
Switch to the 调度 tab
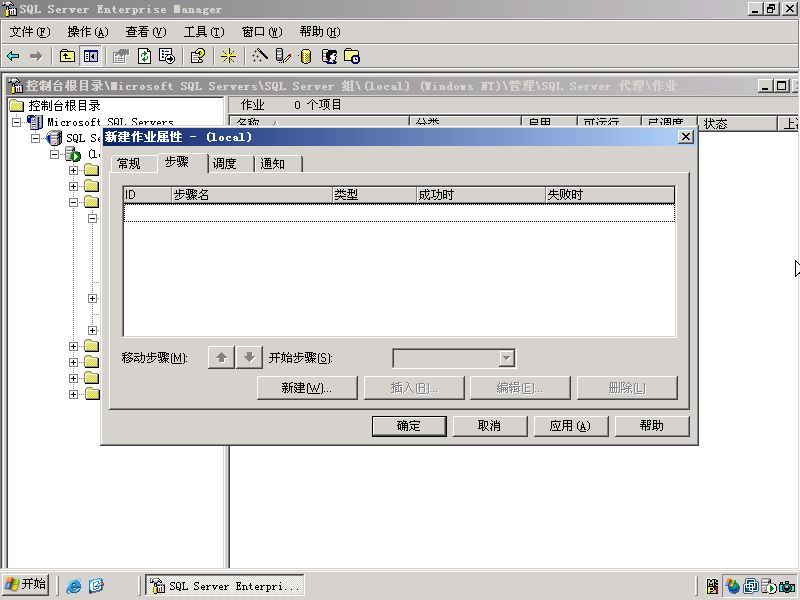pyautogui.click(x=230, y=164)
